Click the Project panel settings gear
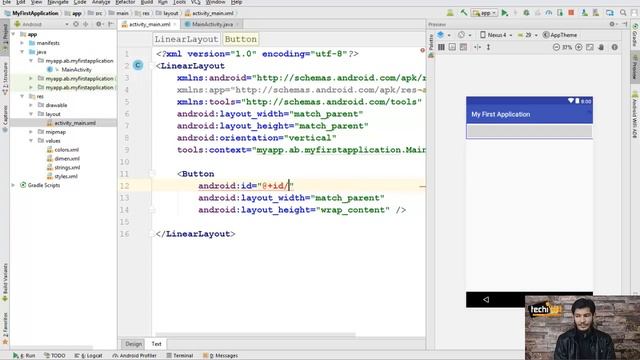Screen dimensions: 640x360 [x=99, y=24]
